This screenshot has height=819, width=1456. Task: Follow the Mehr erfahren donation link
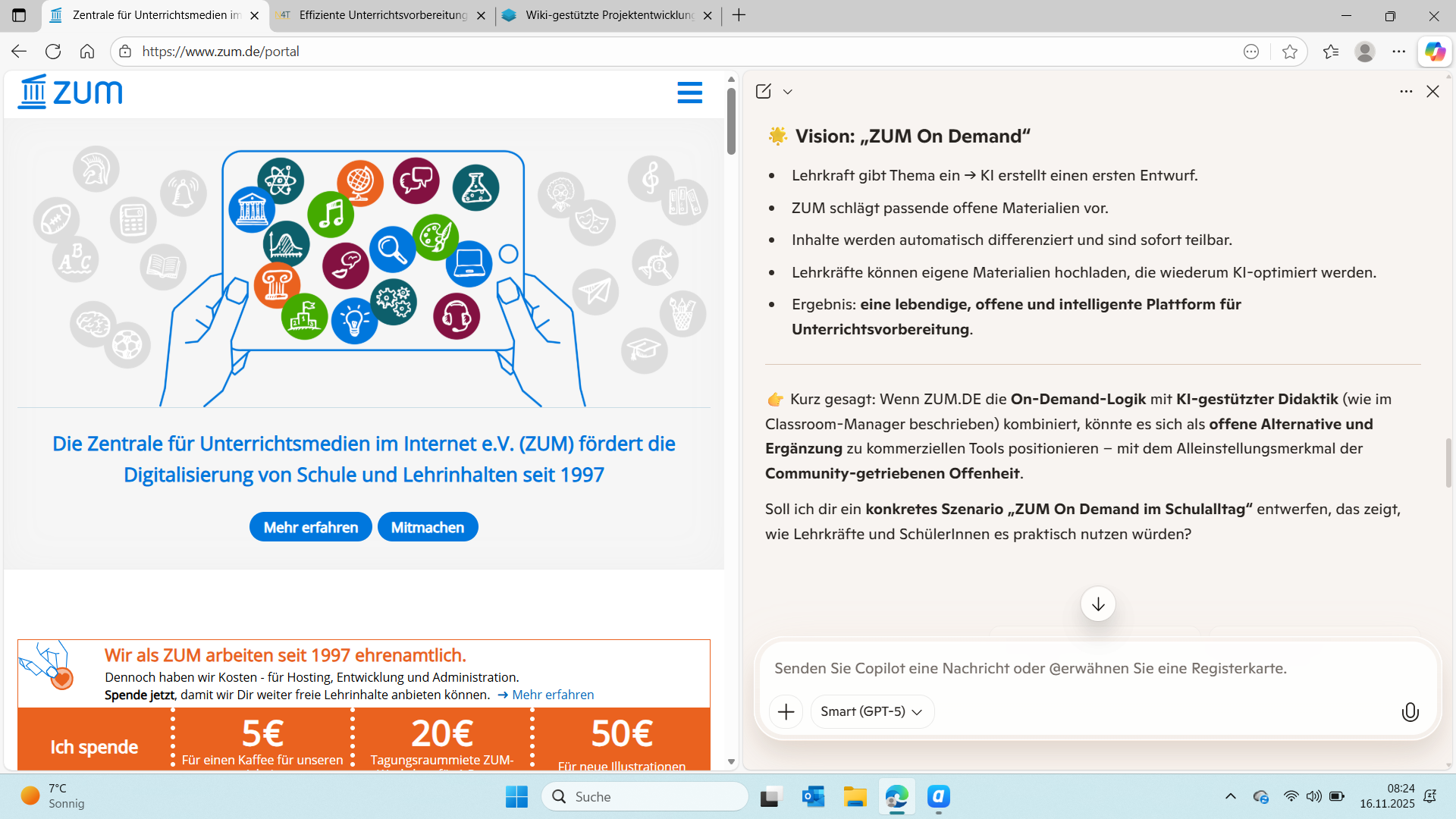pos(552,695)
